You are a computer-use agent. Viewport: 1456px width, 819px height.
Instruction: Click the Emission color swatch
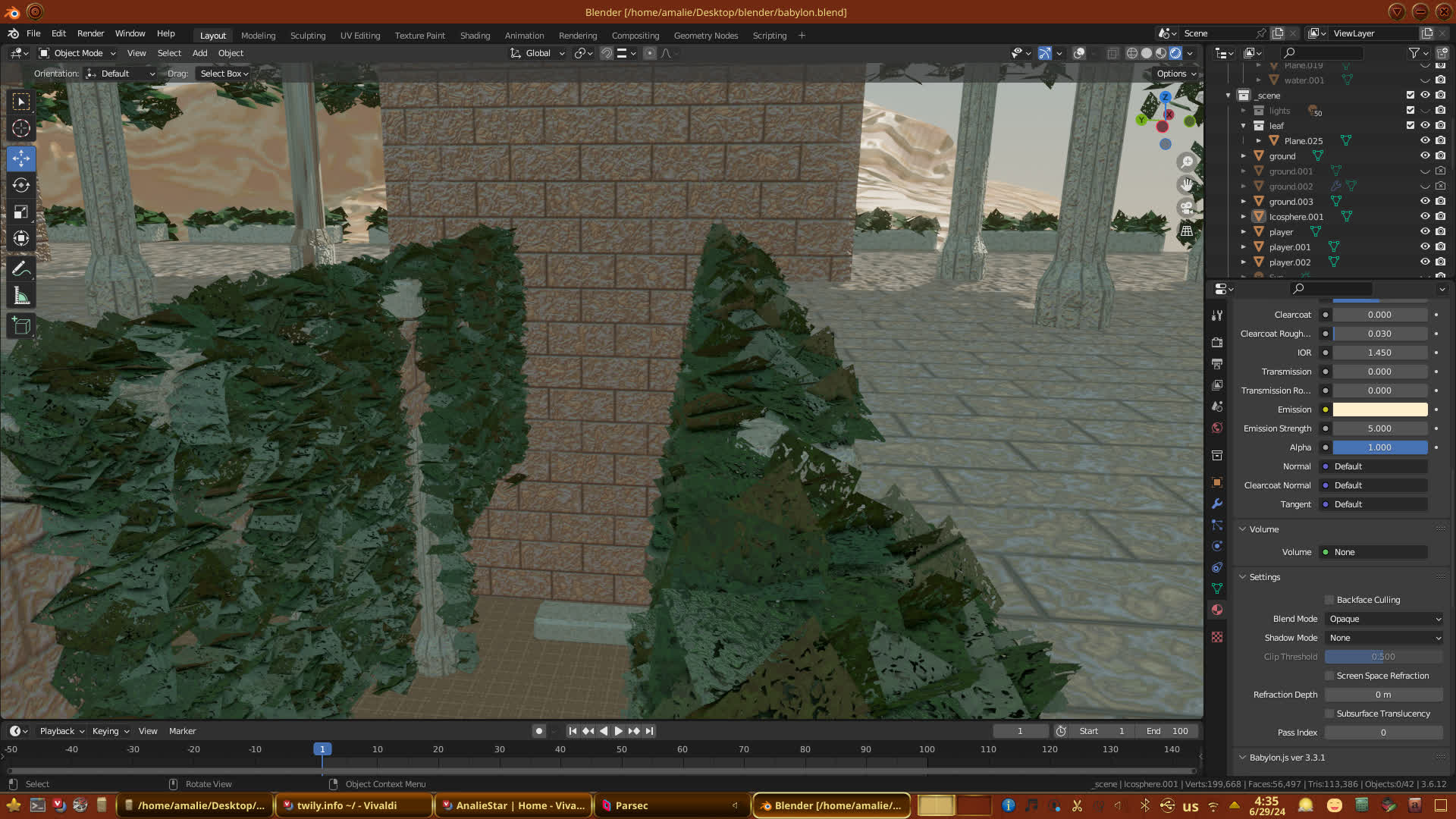tap(1379, 409)
